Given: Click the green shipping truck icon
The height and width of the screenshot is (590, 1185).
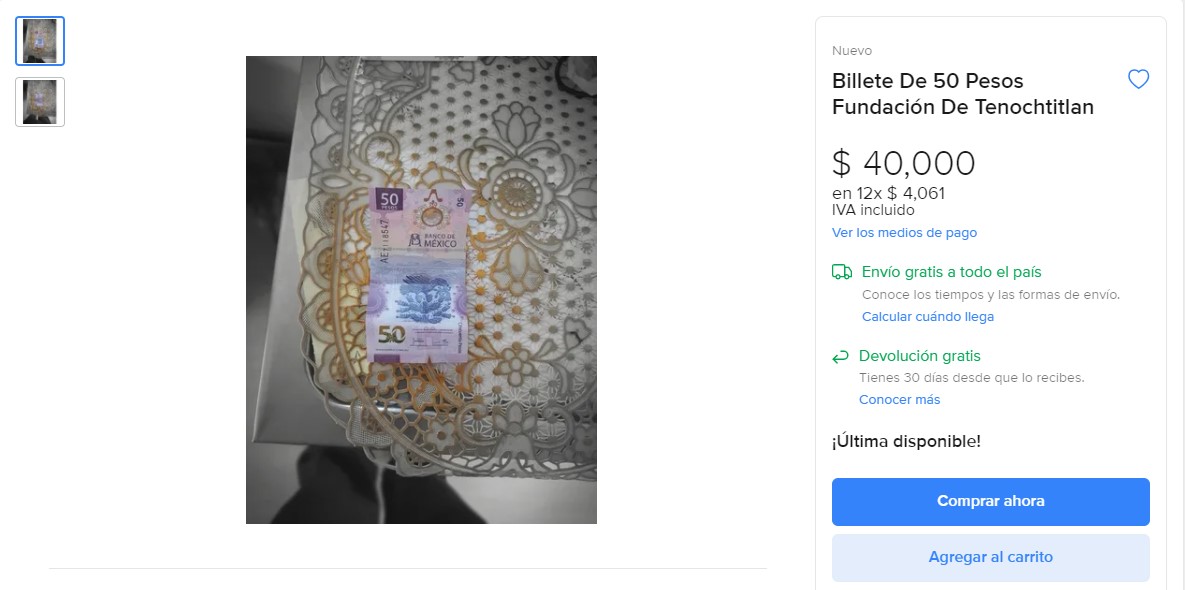Looking at the screenshot, I should pos(842,272).
